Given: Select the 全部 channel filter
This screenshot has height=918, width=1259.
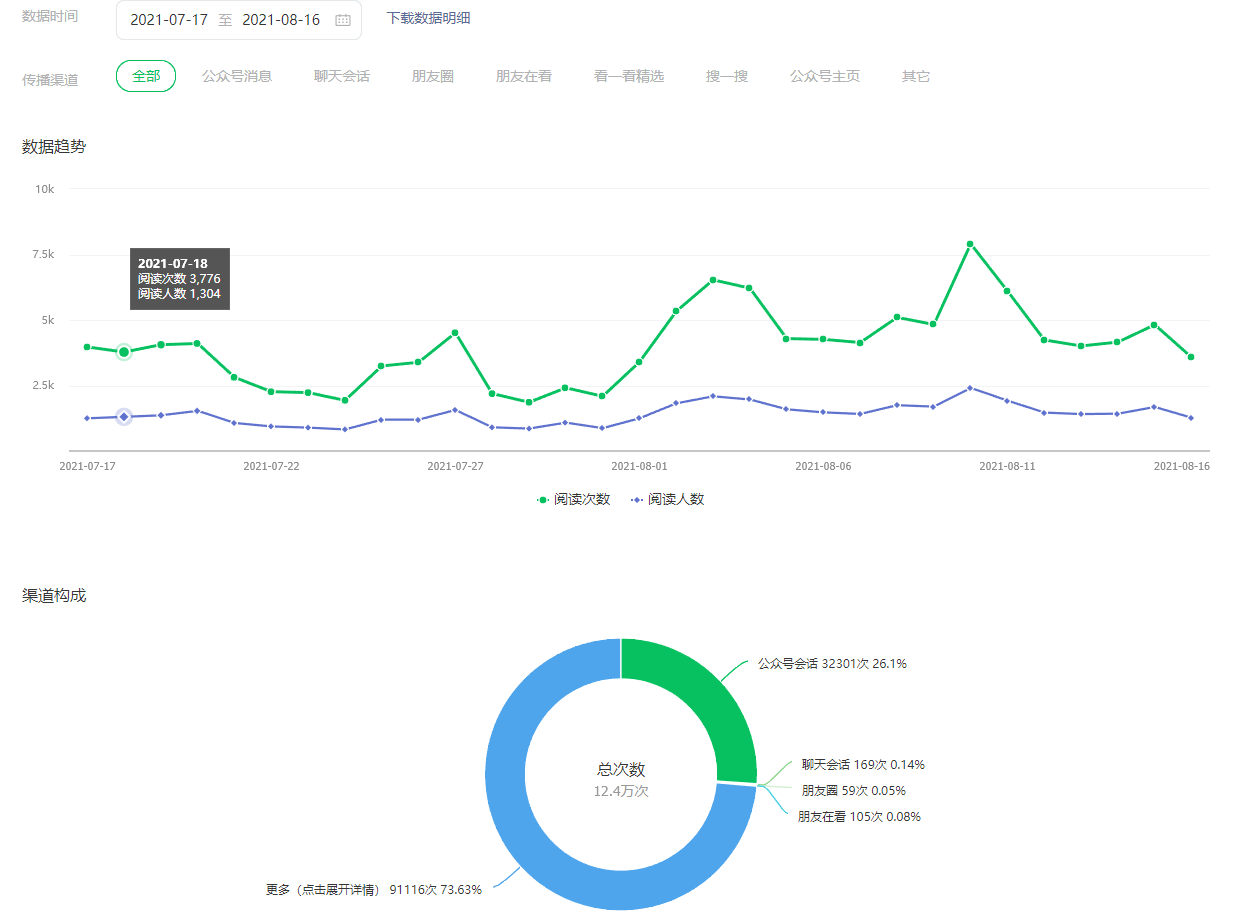Looking at the screenshot, I should [x=146, y=76].
